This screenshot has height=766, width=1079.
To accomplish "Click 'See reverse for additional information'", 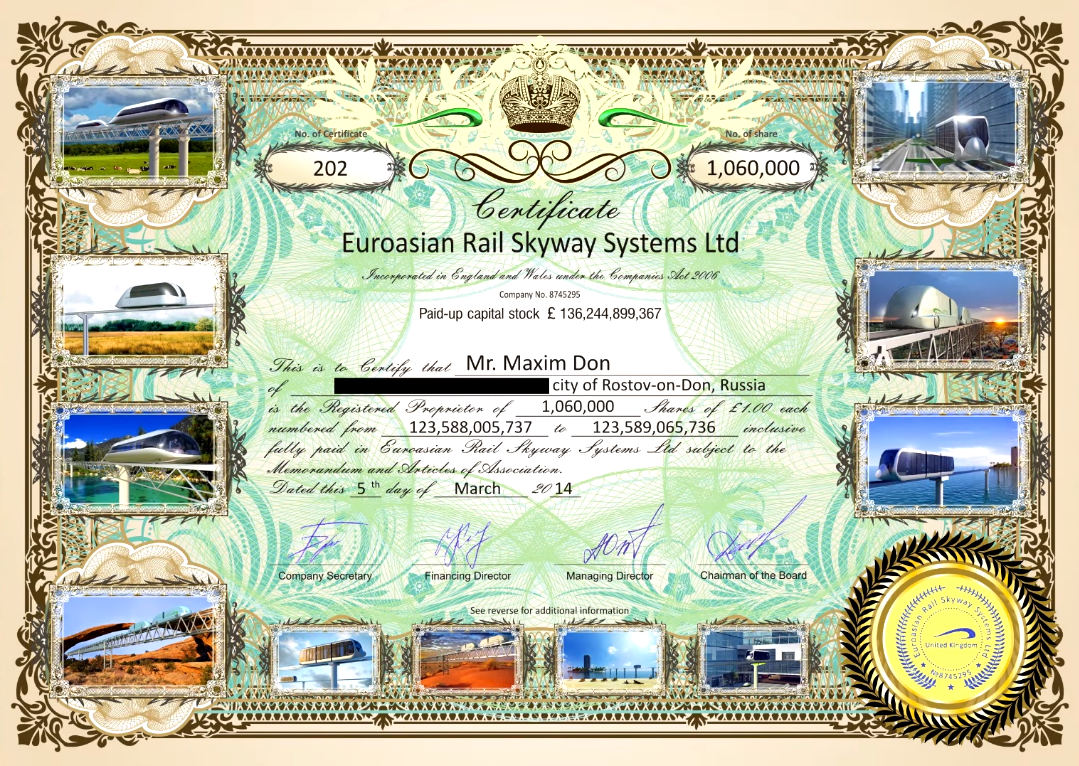I will [549, 610].
